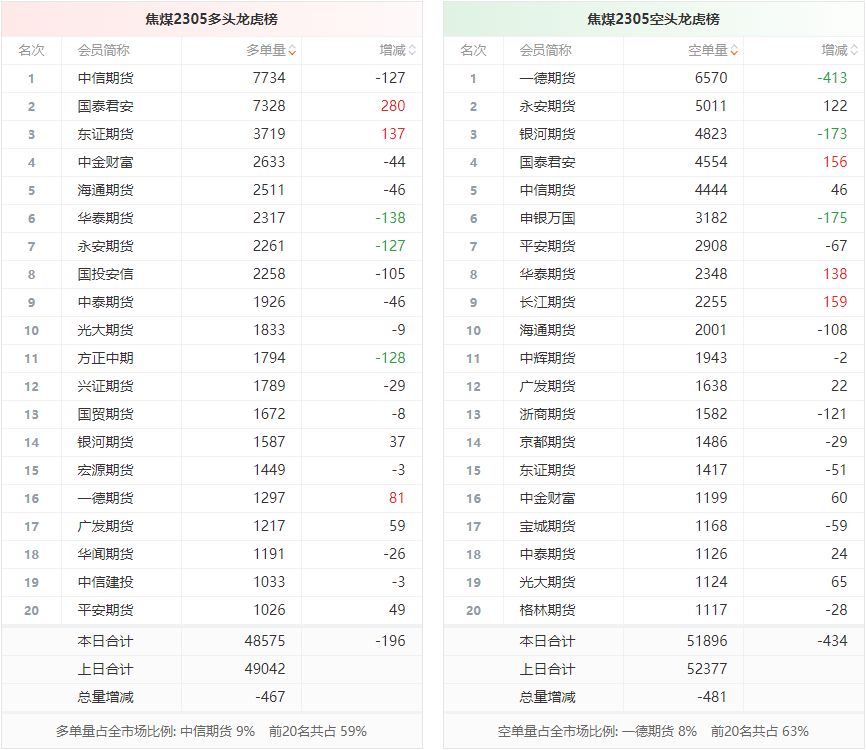Select the 焦煤2305多头龙虎榜 title bar
This screenshot has height=750, width=866.
[211, 19]
